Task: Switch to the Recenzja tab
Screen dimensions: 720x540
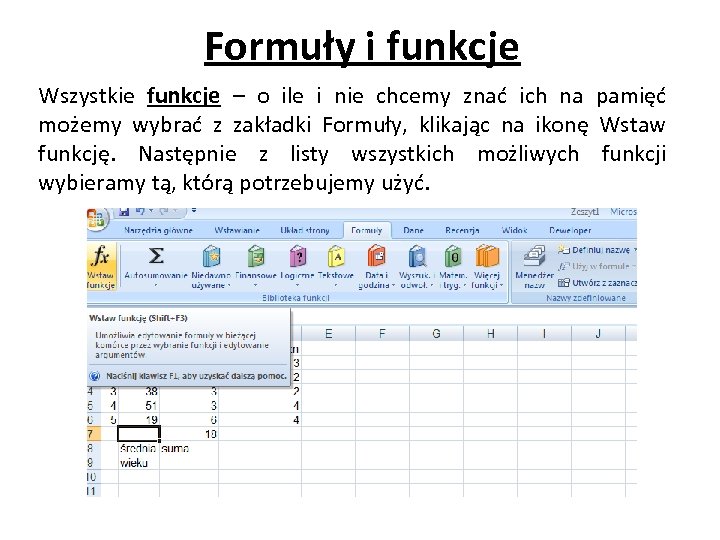Action: coord(462,231)
